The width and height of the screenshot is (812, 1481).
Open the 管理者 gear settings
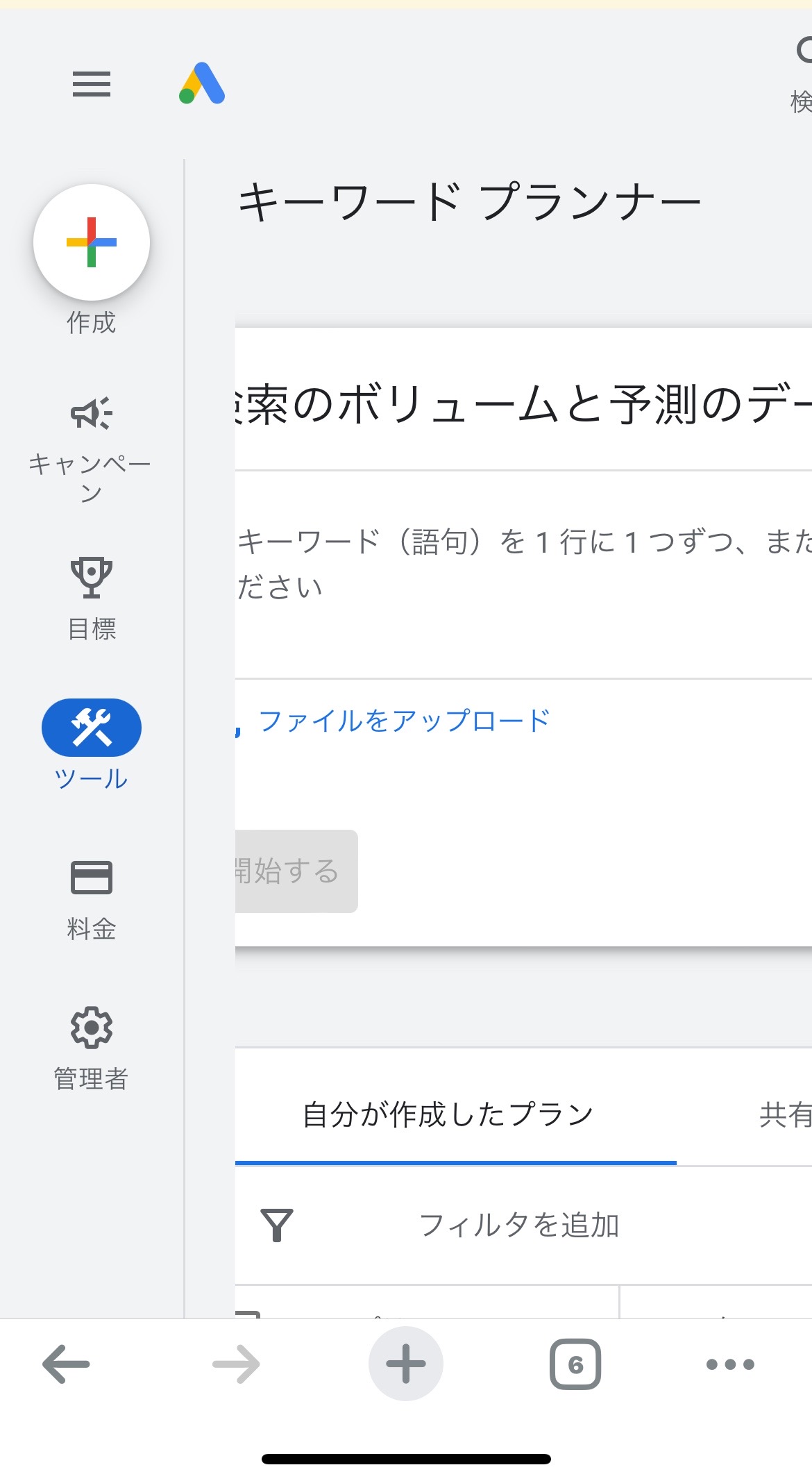coord(92,1048)
